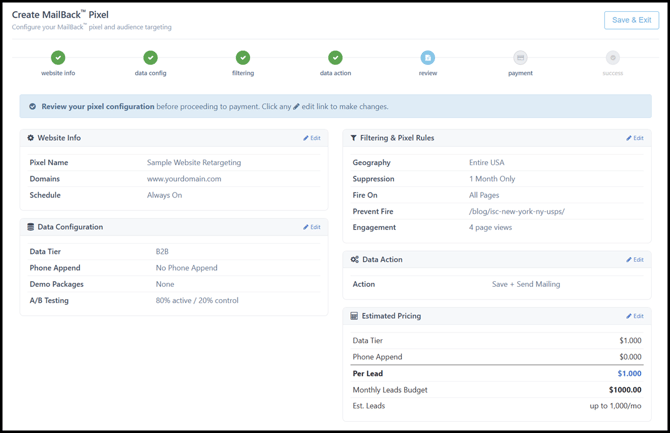Screen dimensions: 670x433
Task: Click the B2B data tier value
Action: [162, 251]
